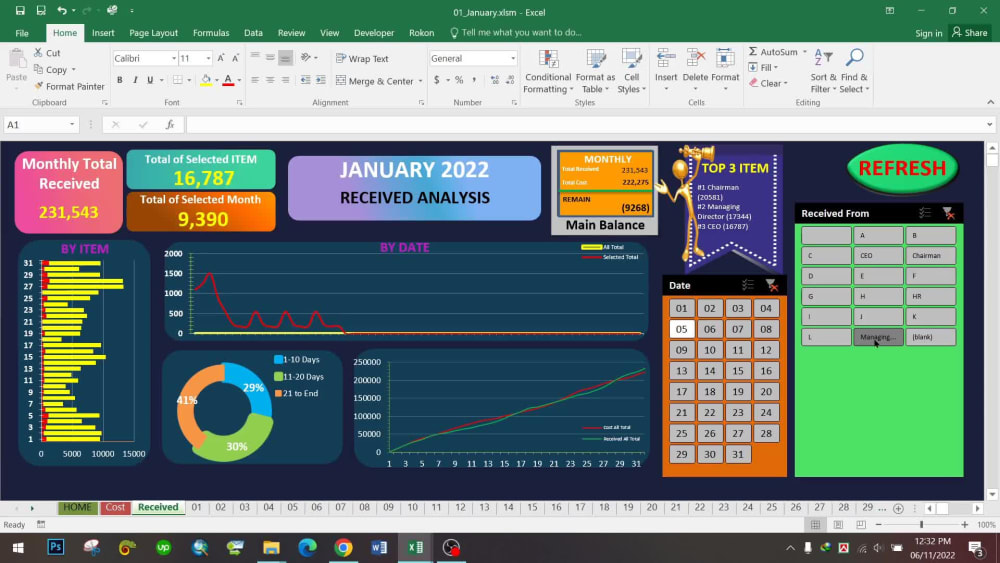Open Merge & Center dropdown arrow
The width and height of the screenshot is (1000, 563).
point(420,81)
